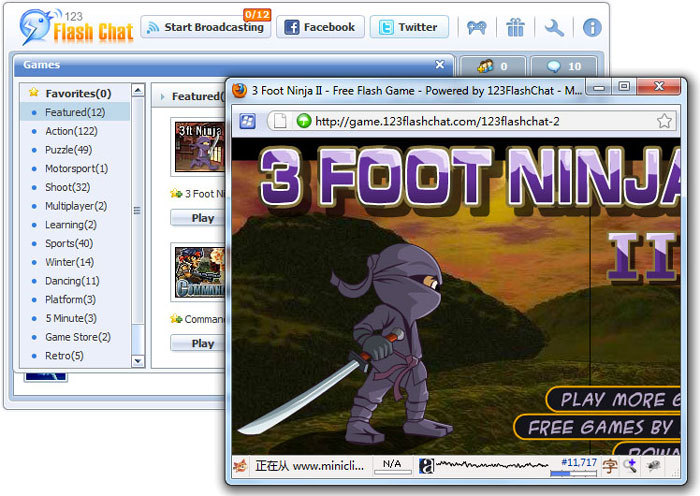Image resolution: width=700 pixels, height=496 pixels.
Task: Click the favorite icon next to Commando
Action: click(x=176, y=319)
